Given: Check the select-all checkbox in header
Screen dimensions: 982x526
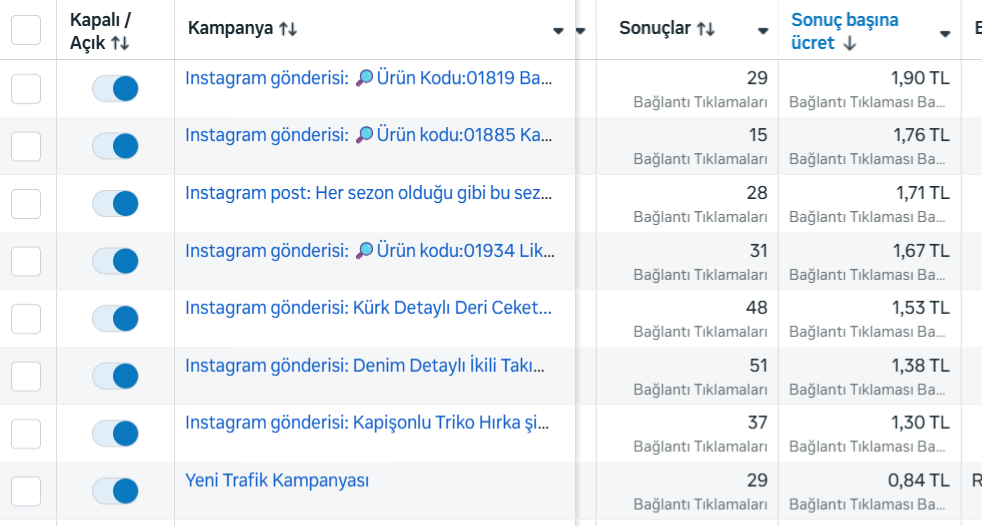Looking at the screenshot, I should coord(26,29).
